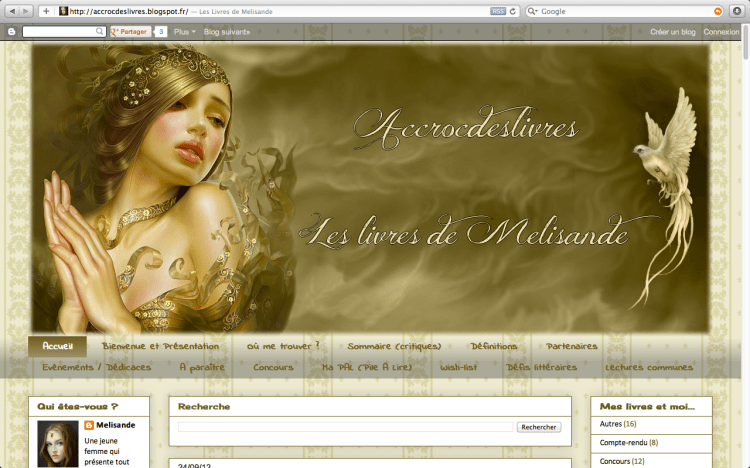Go to Blog suivant
This screenshot has width=750, height=468.
[x=227, y=32]
